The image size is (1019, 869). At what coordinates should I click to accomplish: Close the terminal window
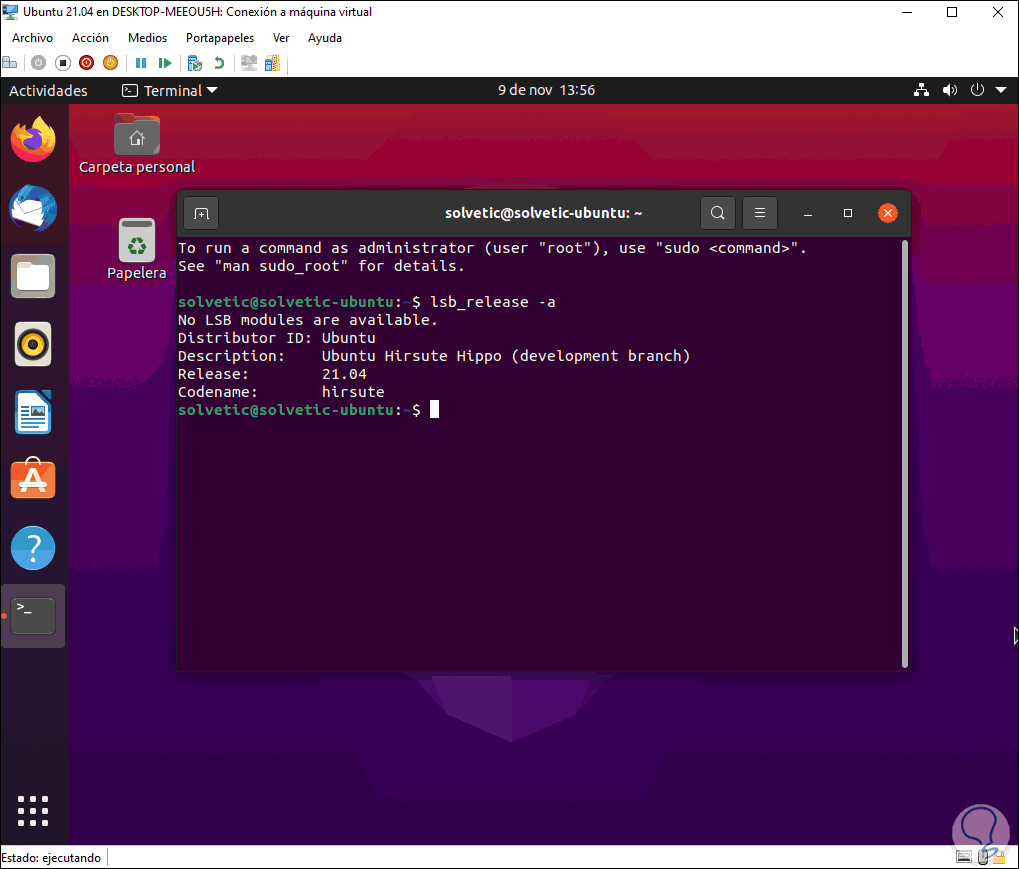point(888,213)
